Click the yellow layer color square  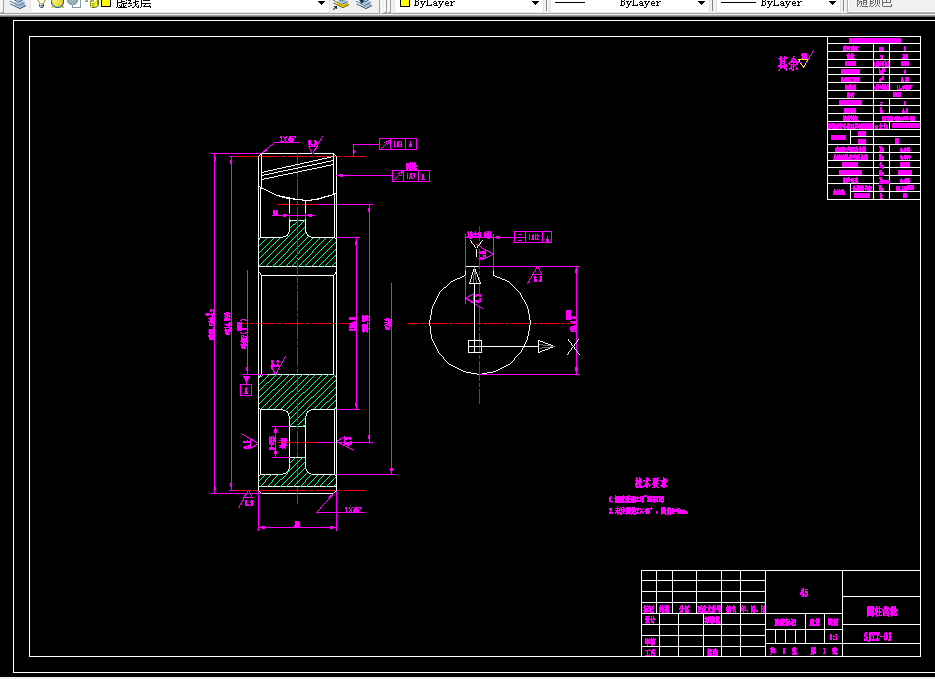pyautogui.click(x=106, y=3)
